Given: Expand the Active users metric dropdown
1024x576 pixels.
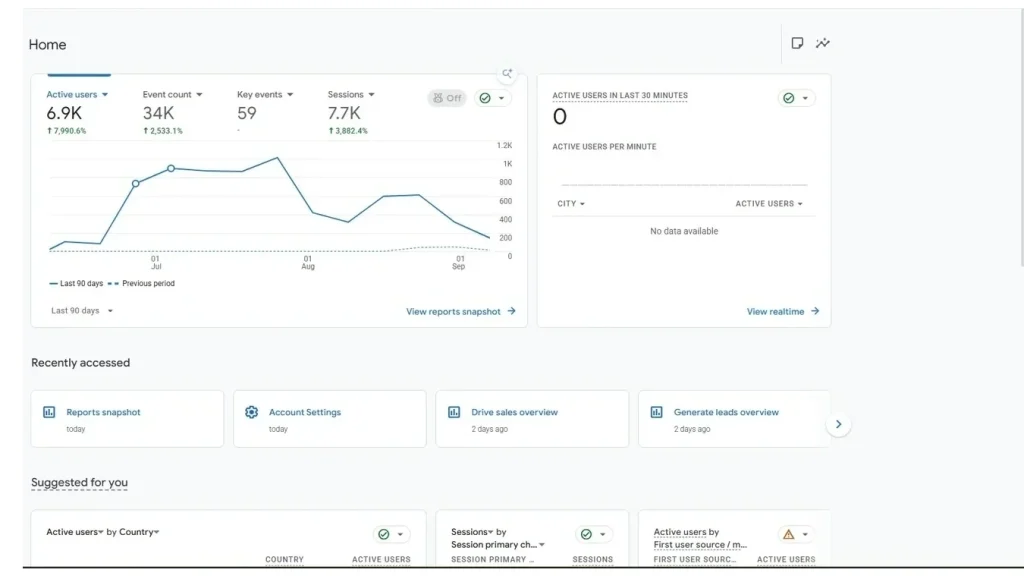Looking at the screenshot, I should (x=77, y=95).
